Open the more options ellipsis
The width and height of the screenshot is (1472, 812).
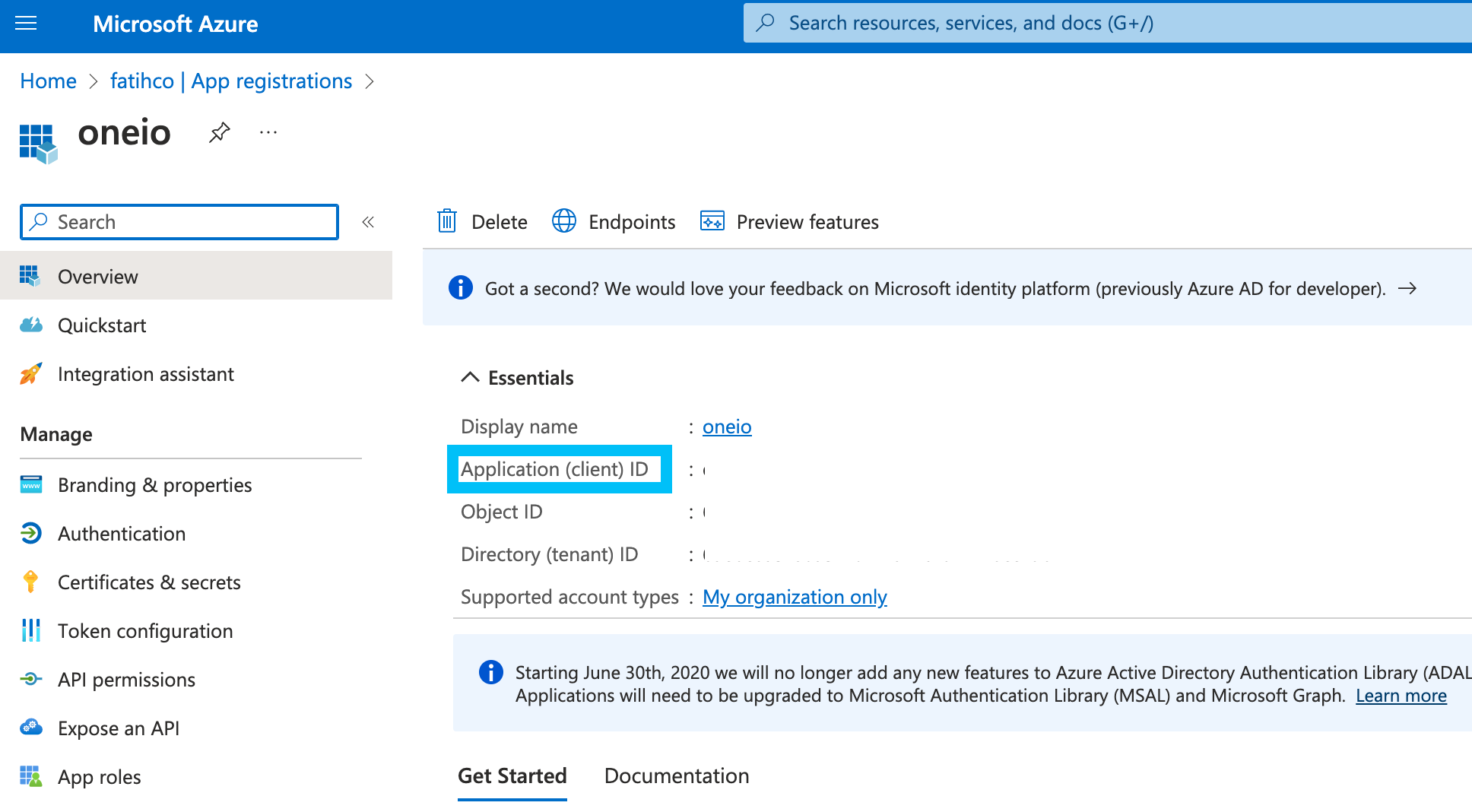click(268, 132)
